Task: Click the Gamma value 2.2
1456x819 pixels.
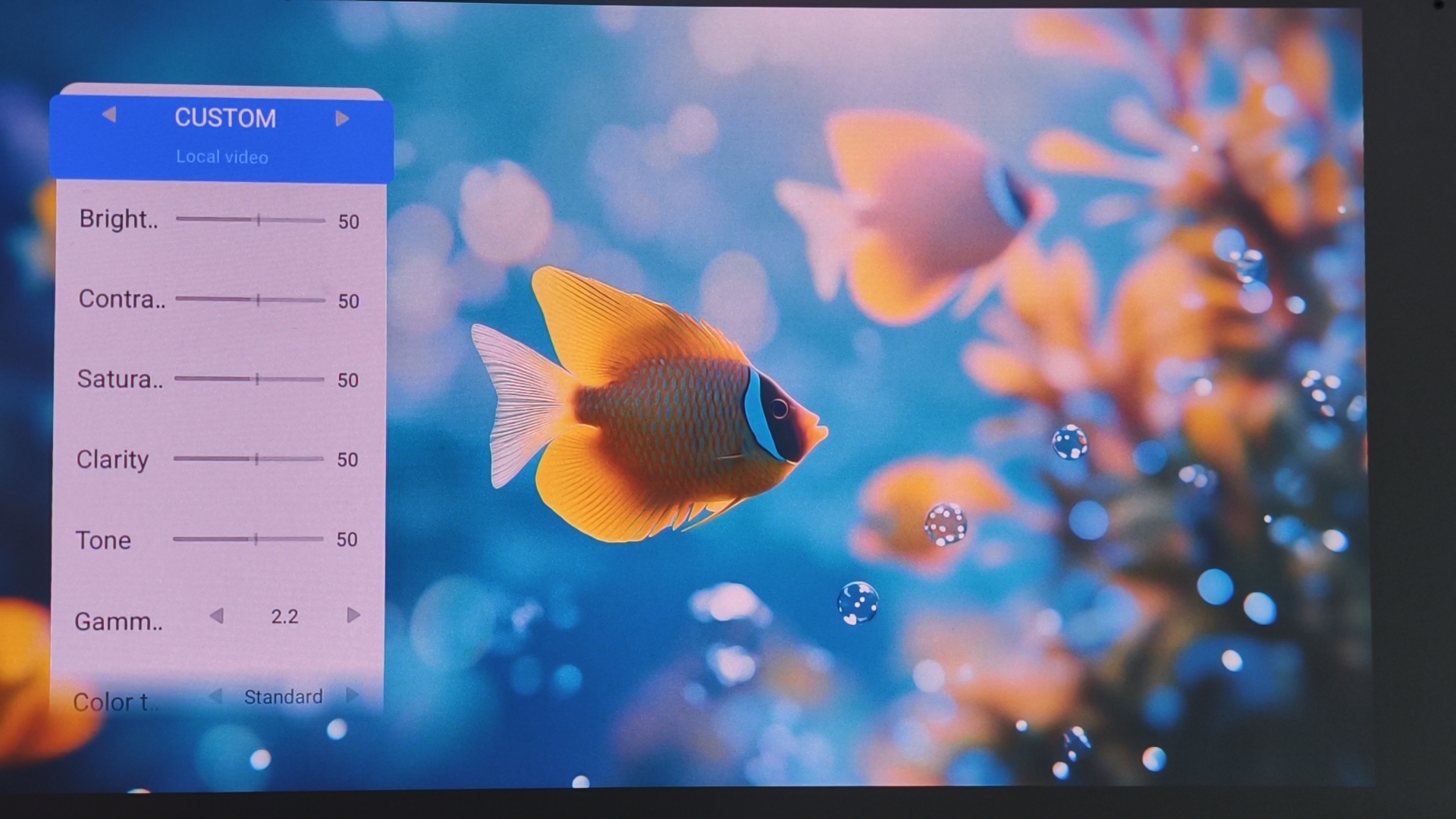Action: 284,617
